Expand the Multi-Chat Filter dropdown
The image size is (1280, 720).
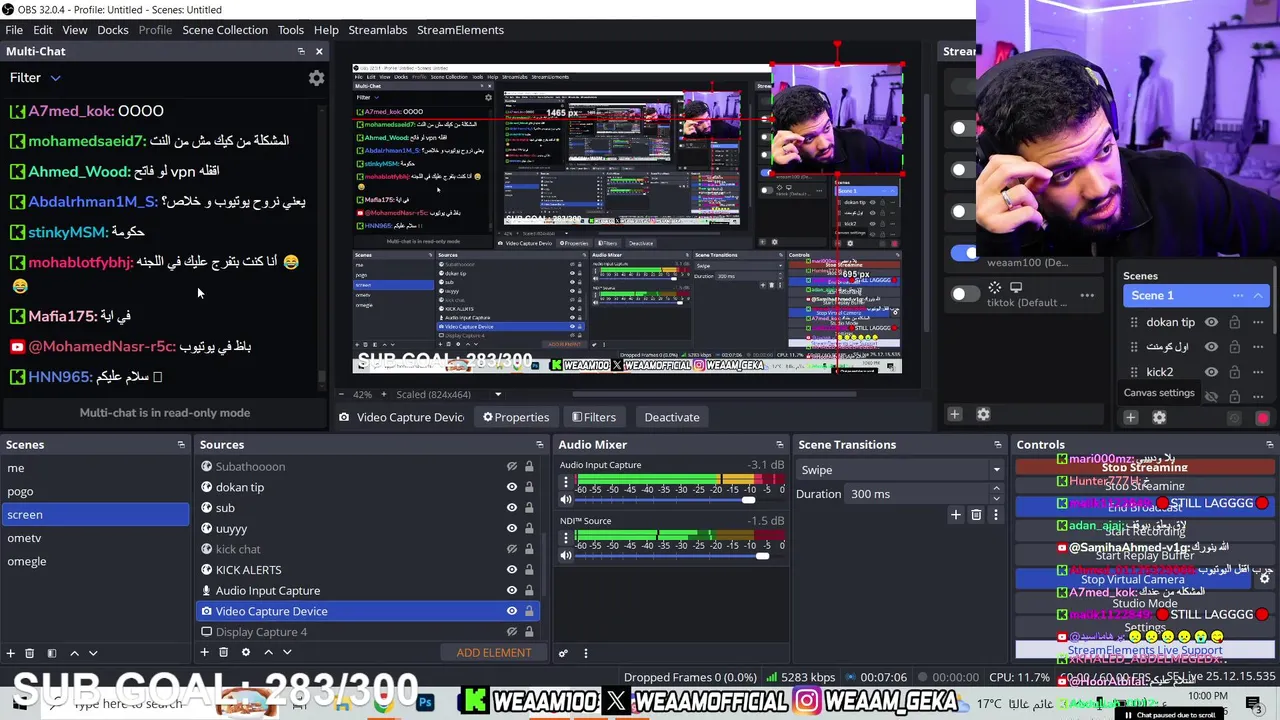(56, 78)
